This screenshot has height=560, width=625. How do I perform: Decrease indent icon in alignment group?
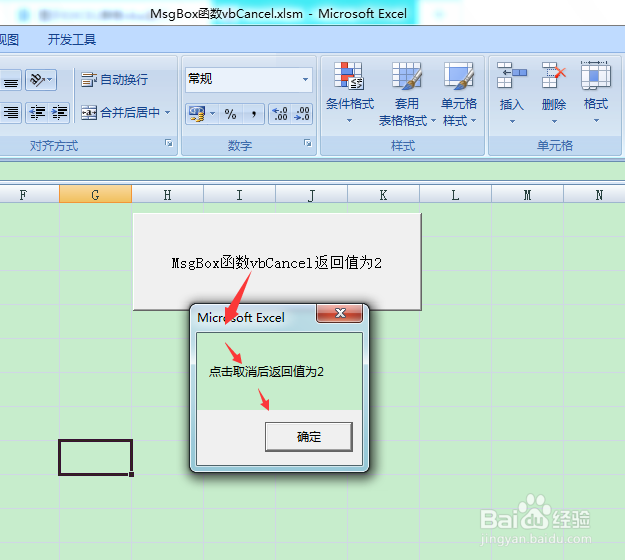click(37, 113)
